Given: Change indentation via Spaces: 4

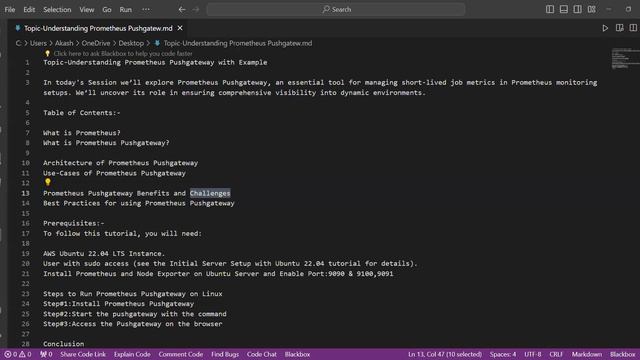Looking at the screenshot, I should tap(503, 354).
